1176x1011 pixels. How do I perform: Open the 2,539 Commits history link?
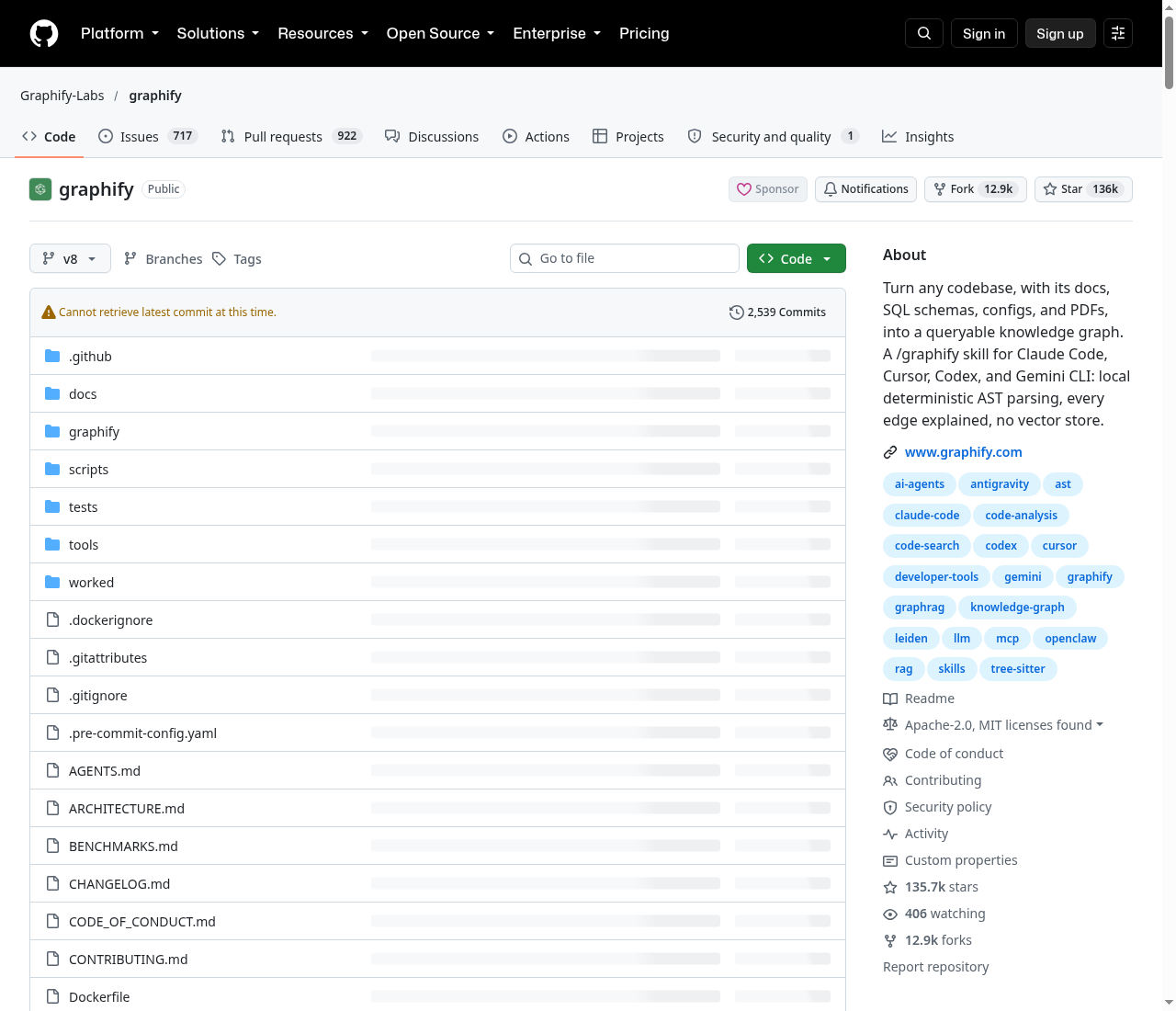(x=777, y=312)
